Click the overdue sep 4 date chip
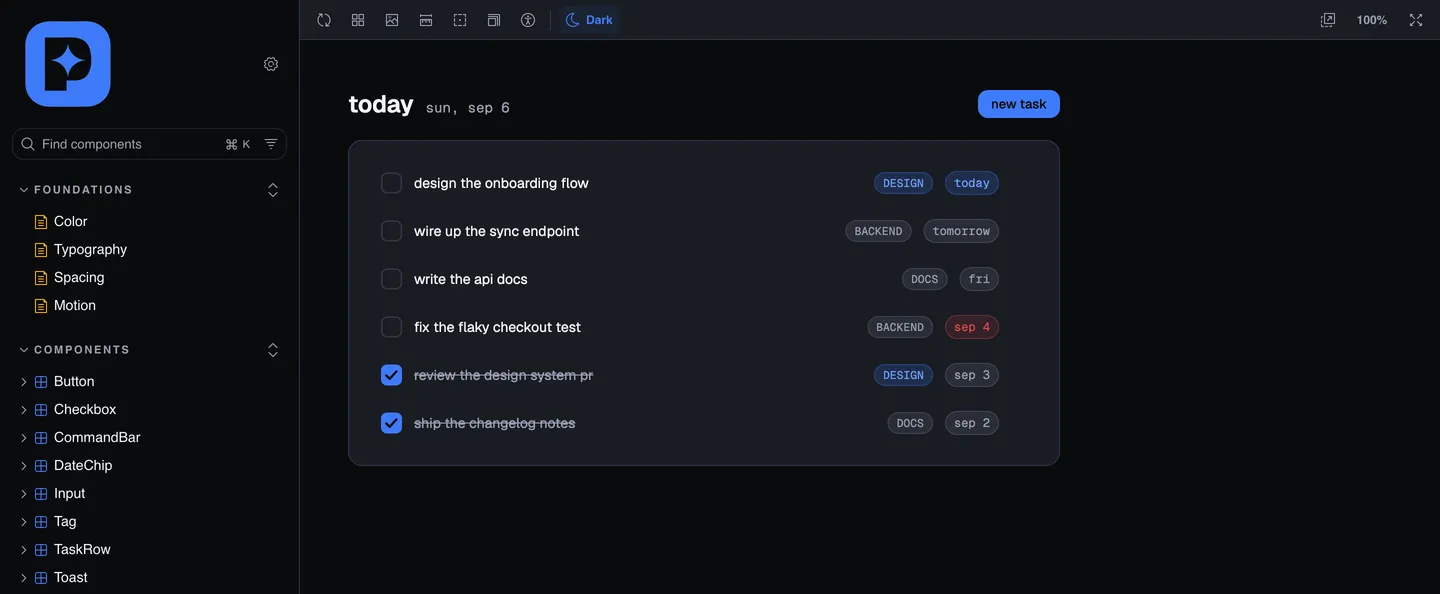Viewport: 1440px width, 594px height. tap(972, 327)
